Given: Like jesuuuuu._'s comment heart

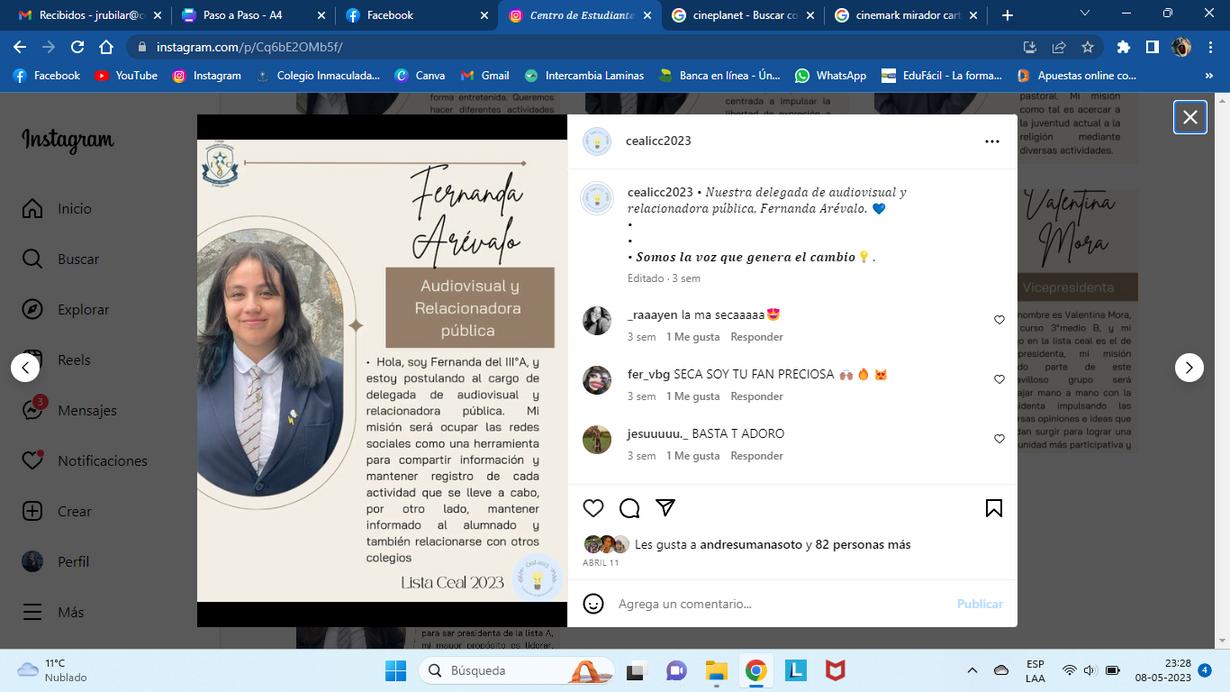Looking at the screenshot, I should point(999,439).
